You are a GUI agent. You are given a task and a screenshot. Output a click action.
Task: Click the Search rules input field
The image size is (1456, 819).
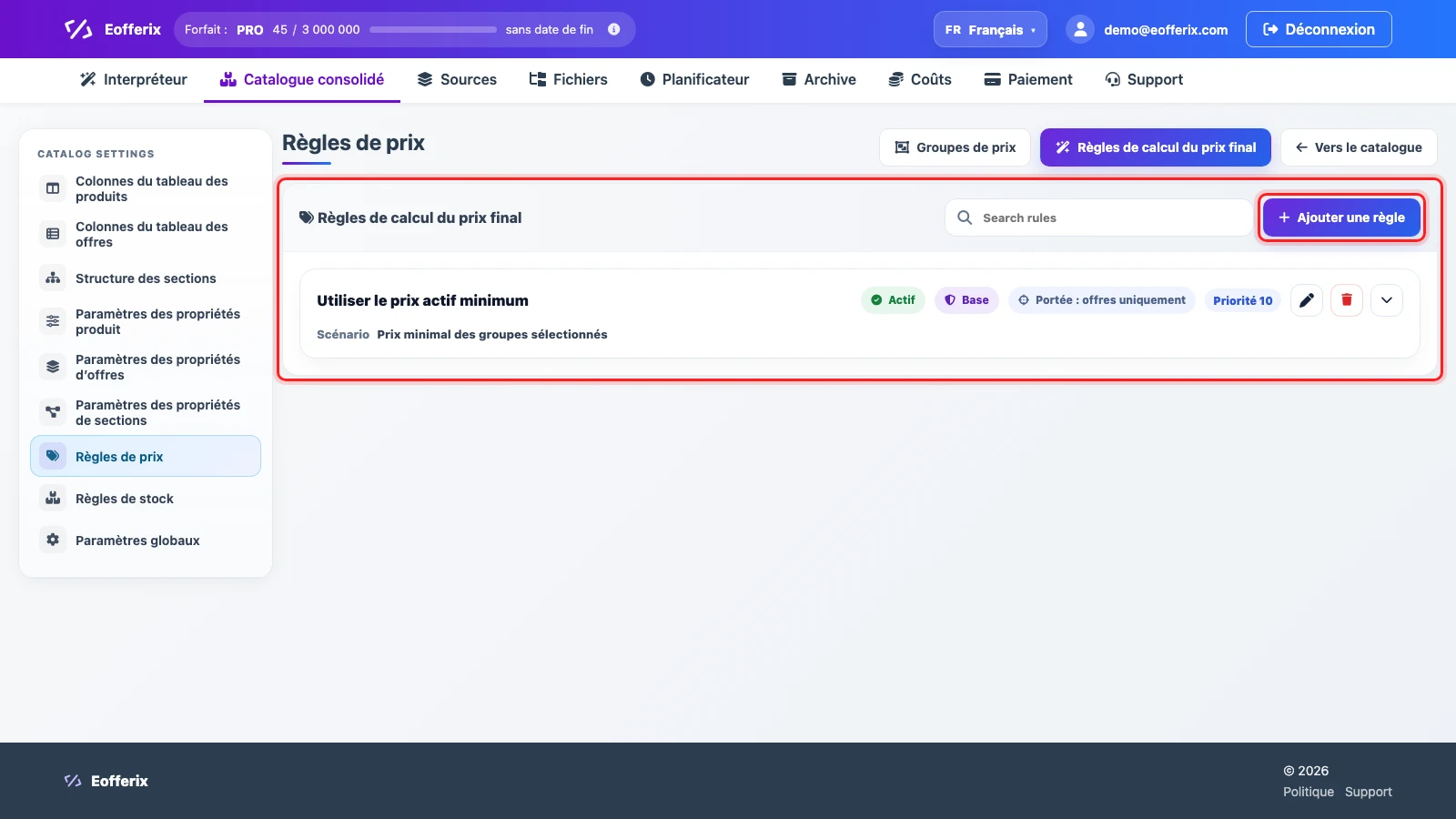tap(1099, 217)
